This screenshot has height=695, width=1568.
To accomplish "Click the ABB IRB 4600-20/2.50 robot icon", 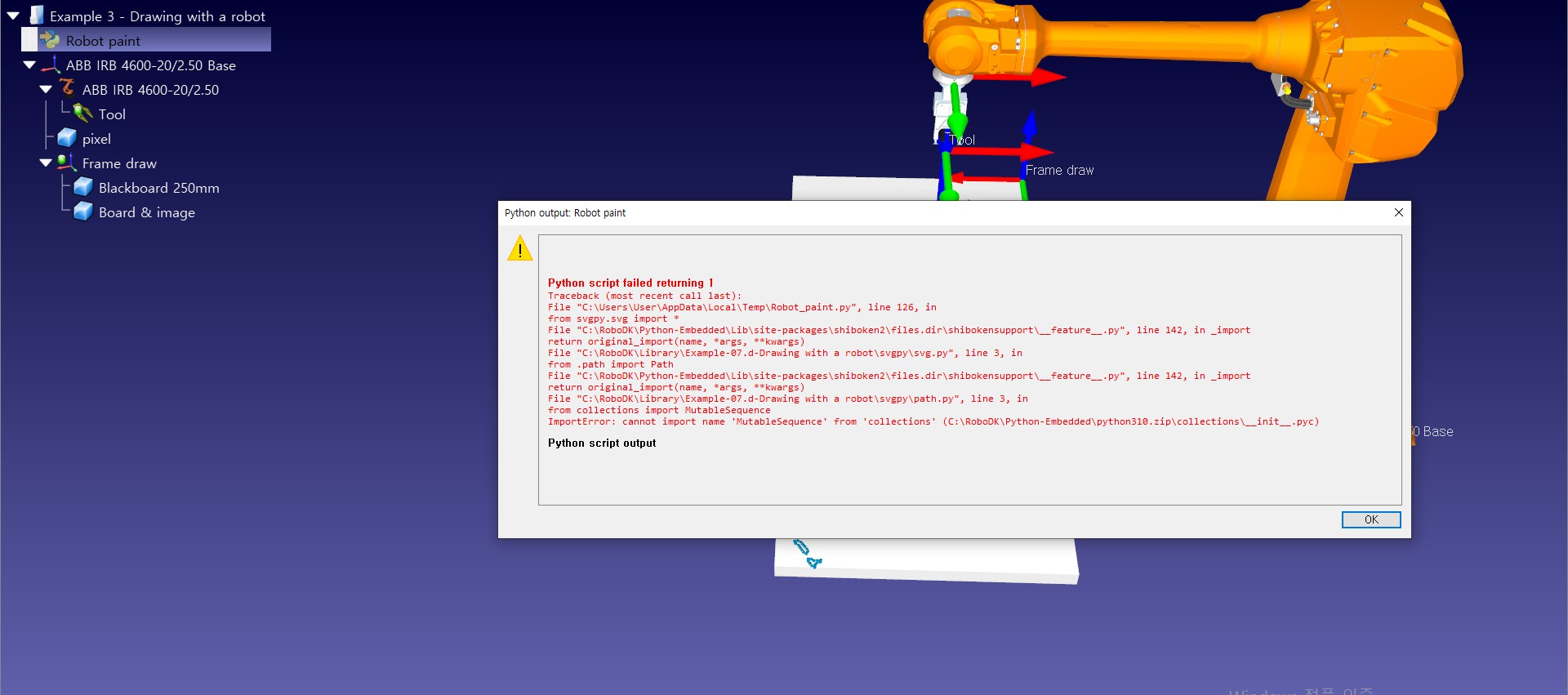I will coord(67,88).
